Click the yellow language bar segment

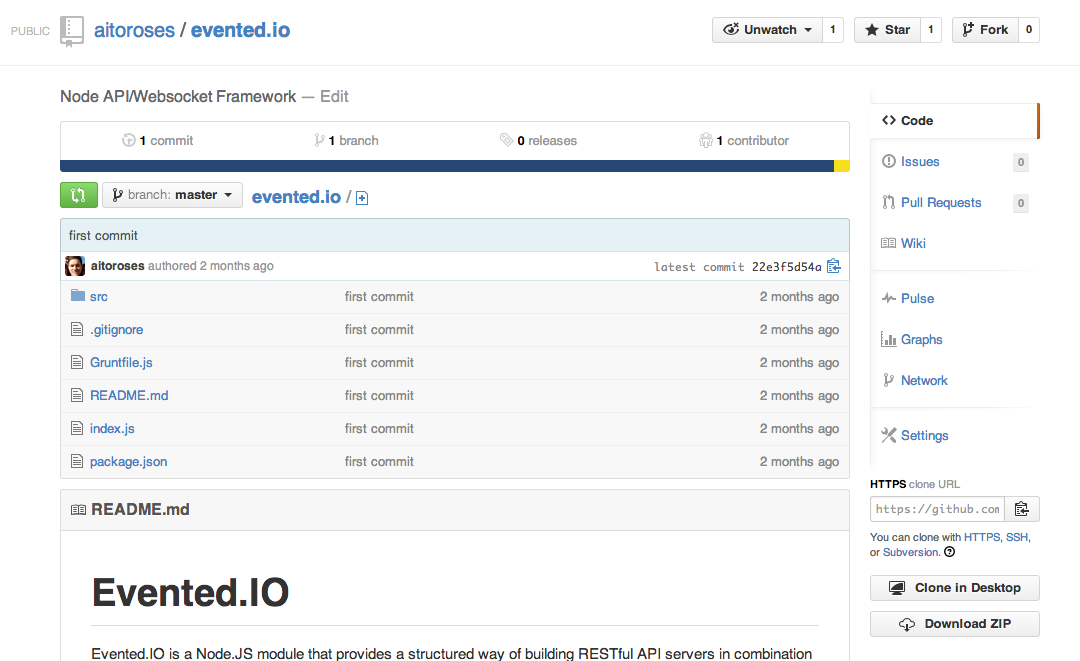click(x=842, y=166)
